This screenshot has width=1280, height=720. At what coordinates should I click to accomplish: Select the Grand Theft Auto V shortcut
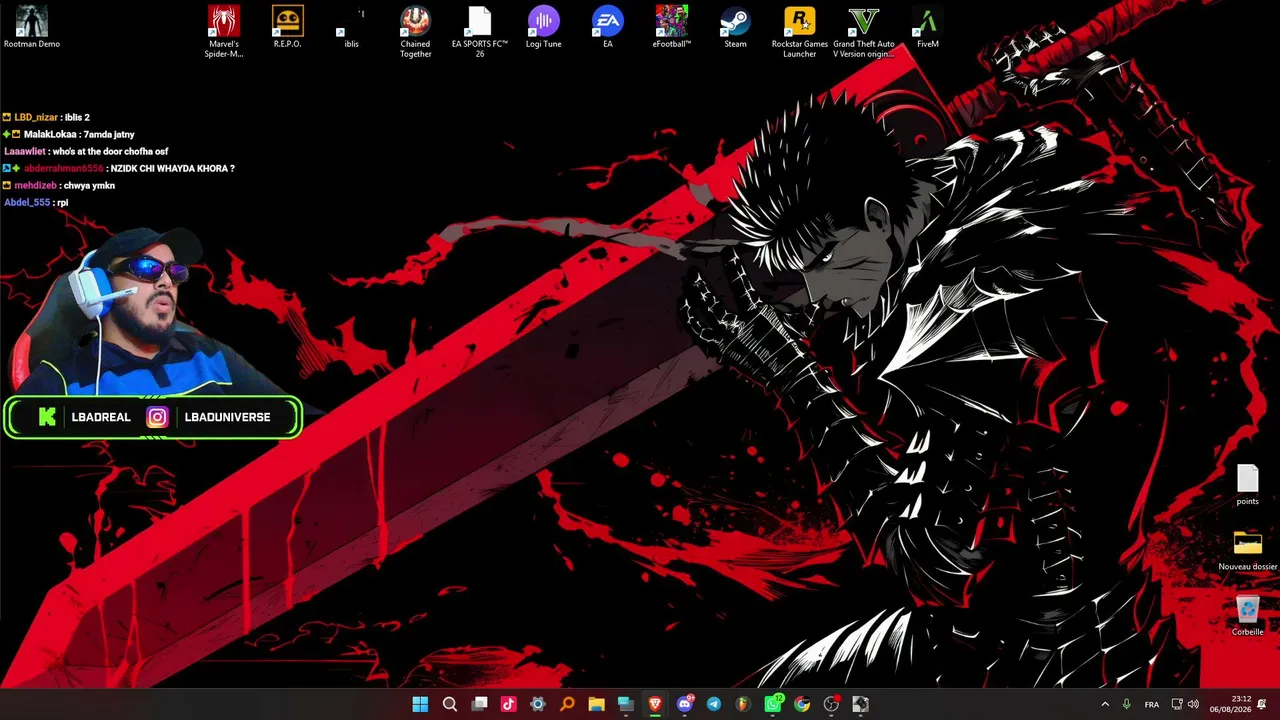[864, 32]
